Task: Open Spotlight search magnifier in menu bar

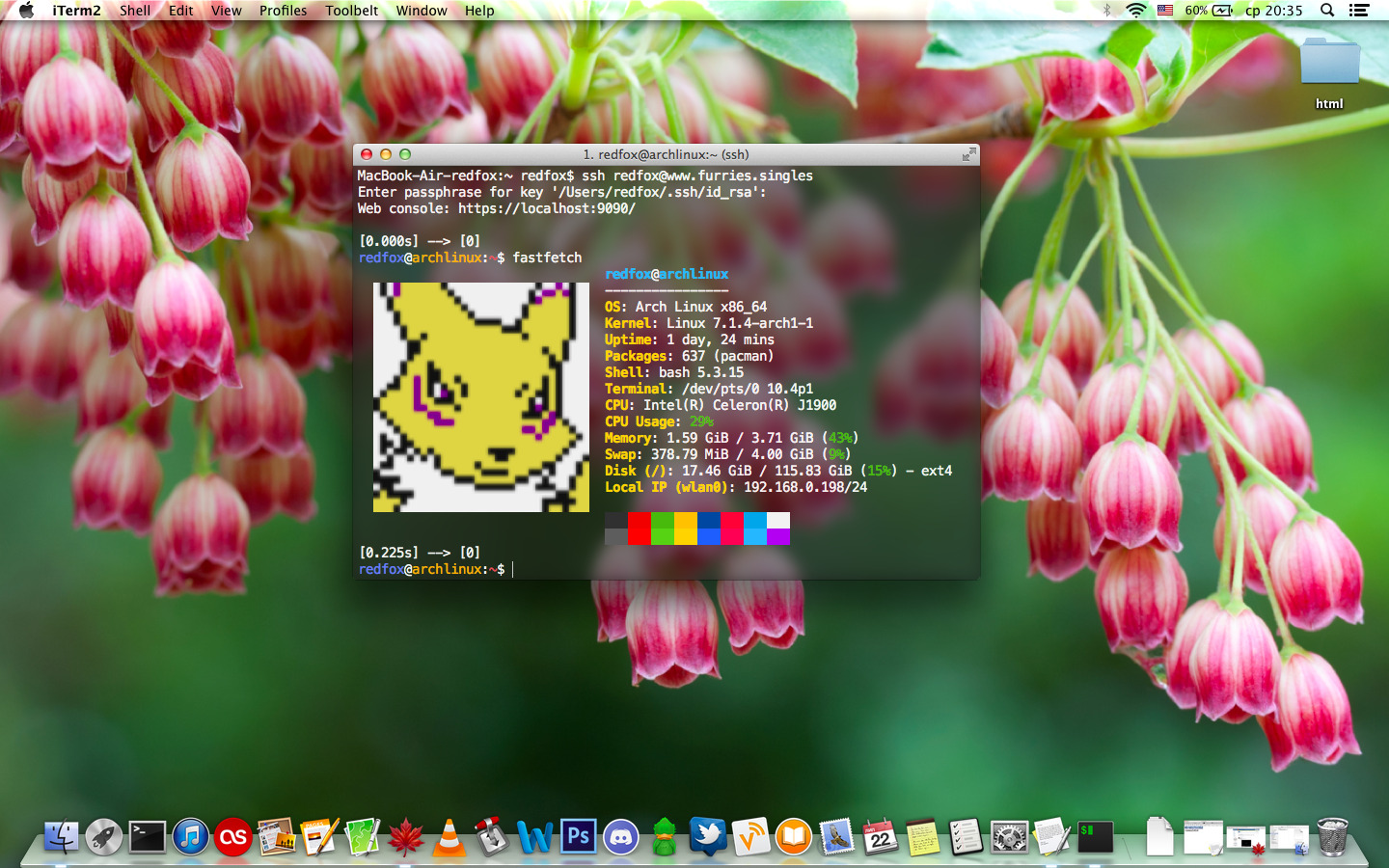Action: (1327, 11)
